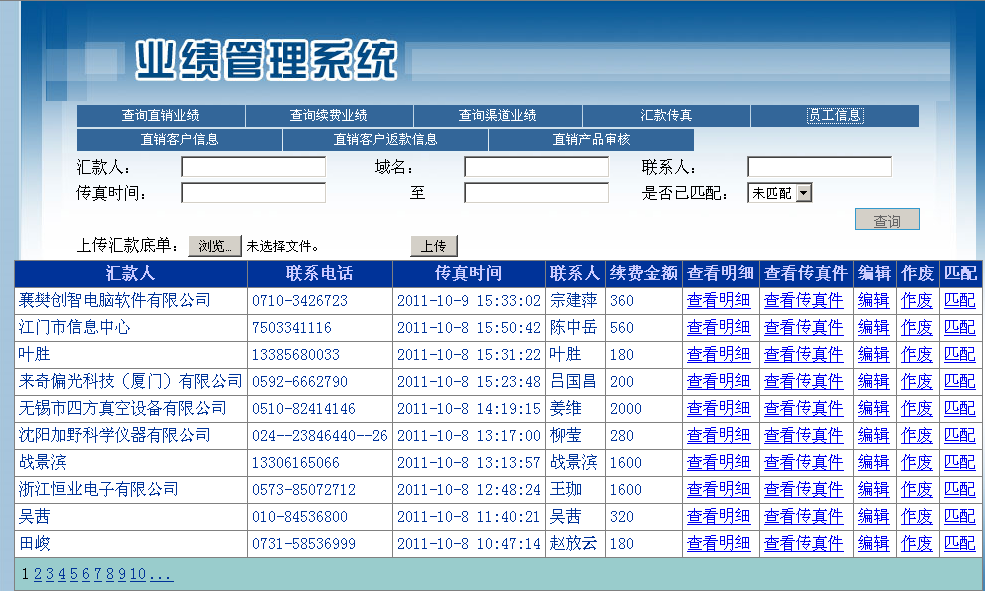Click 匹配 in 战景滨 row

960,463
